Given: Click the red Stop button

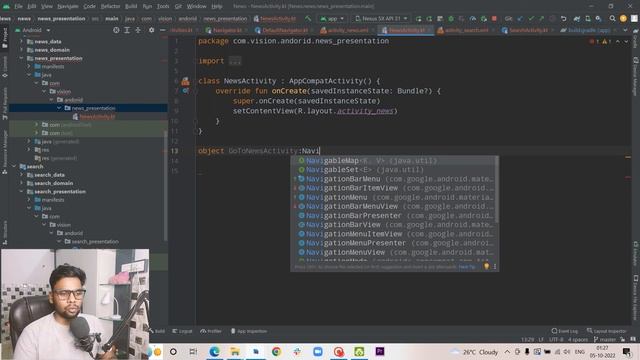Looking at the screenshot, I should tap(494, 19).
